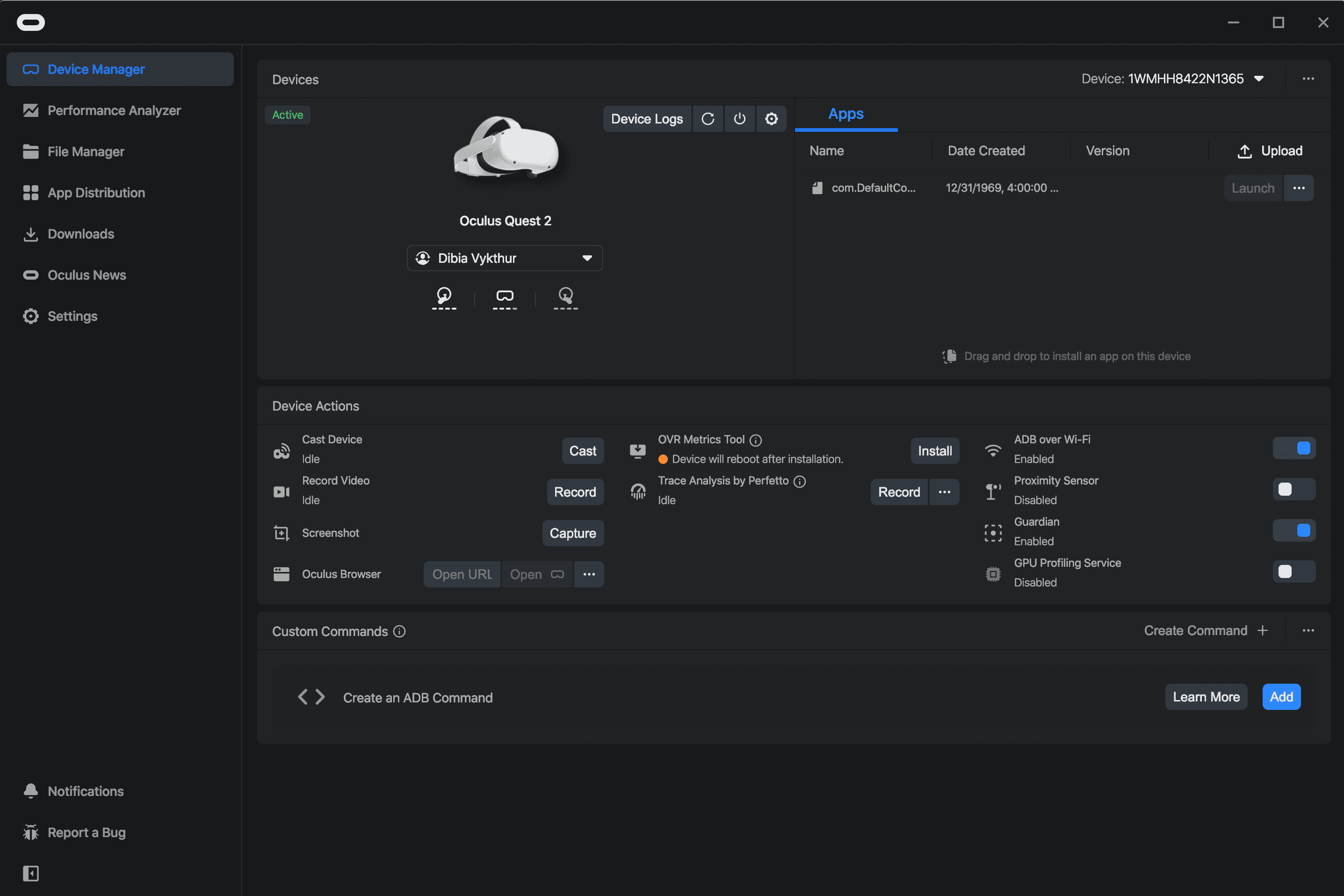Turn off the Guardian toggle
1344x896 pixels.
1294,531
